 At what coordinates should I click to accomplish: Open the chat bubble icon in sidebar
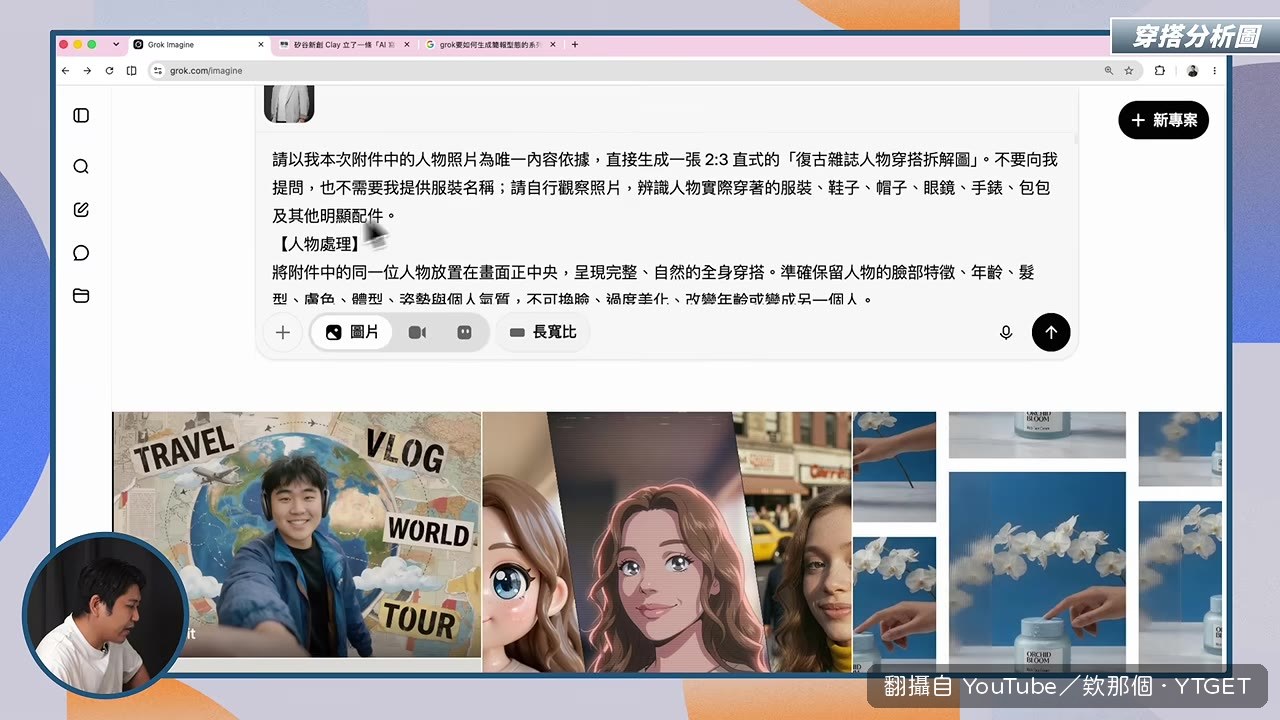81,253
